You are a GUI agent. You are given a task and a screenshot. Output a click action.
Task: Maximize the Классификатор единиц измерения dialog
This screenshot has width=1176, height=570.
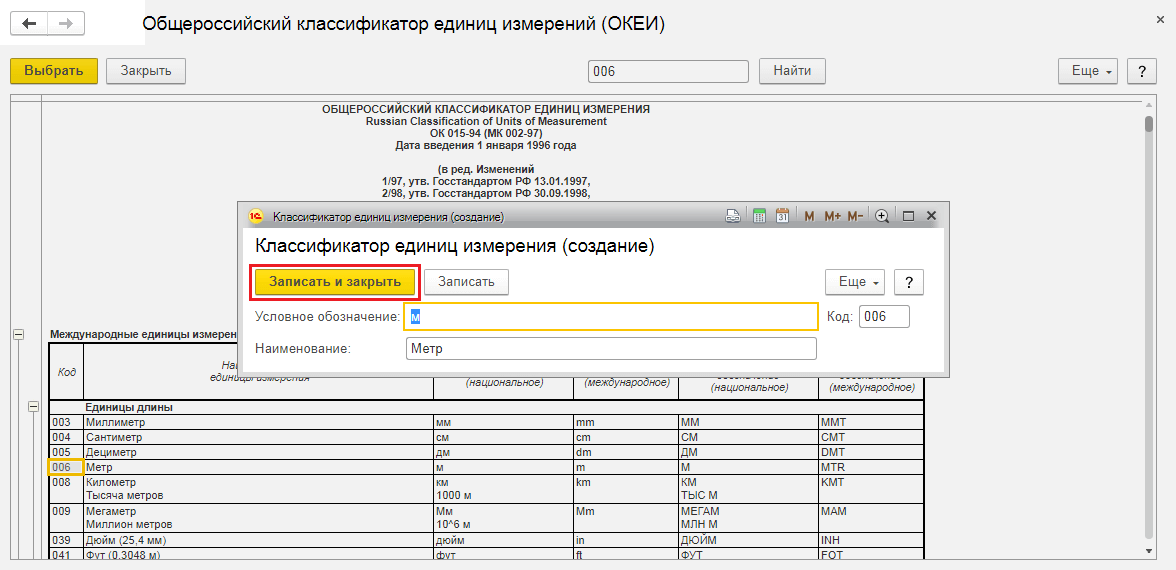coord(908,216)
